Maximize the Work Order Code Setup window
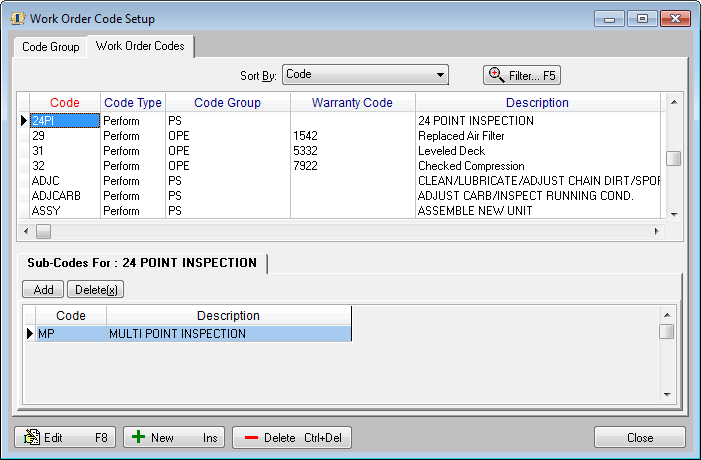The image size is (701, 460). 642,19
